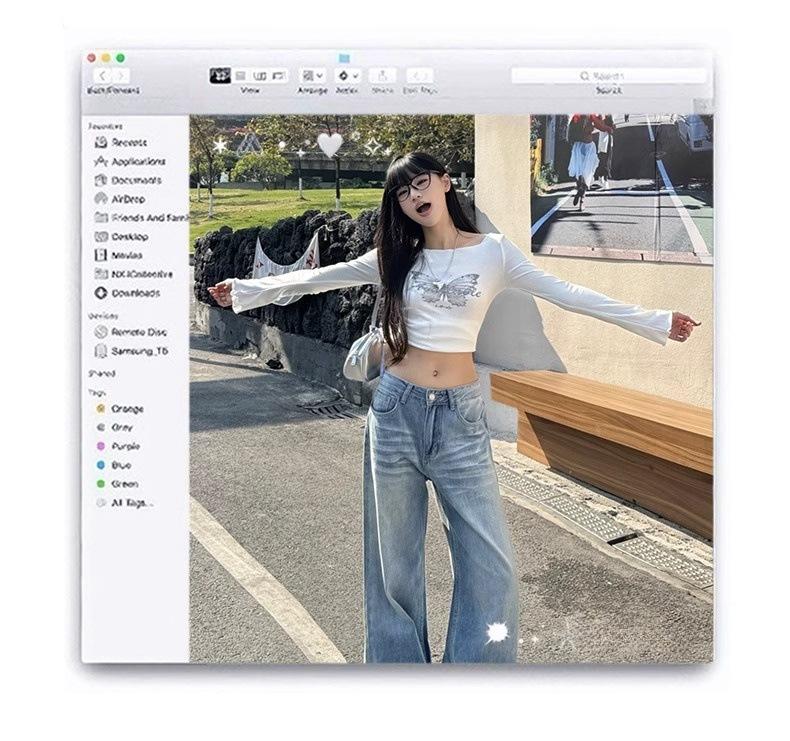
Task: Switch to list view in toolbar
Action: point(240,76)
